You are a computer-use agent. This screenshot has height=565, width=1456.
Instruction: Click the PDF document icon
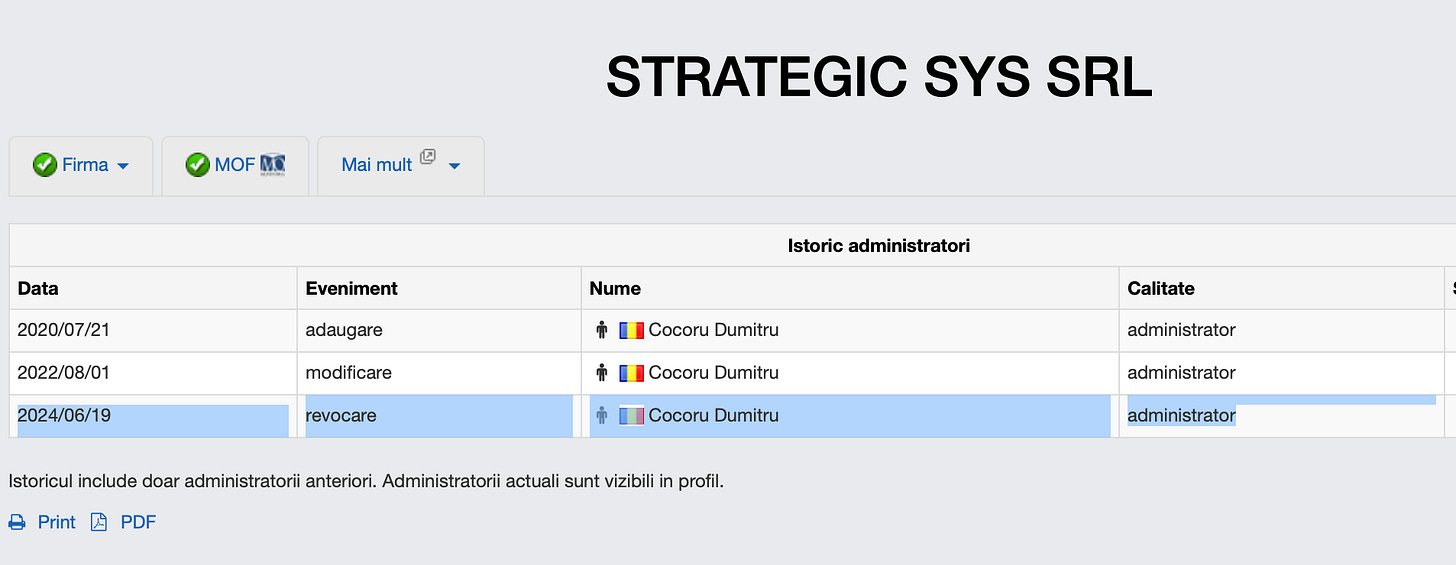coord(99,522)
